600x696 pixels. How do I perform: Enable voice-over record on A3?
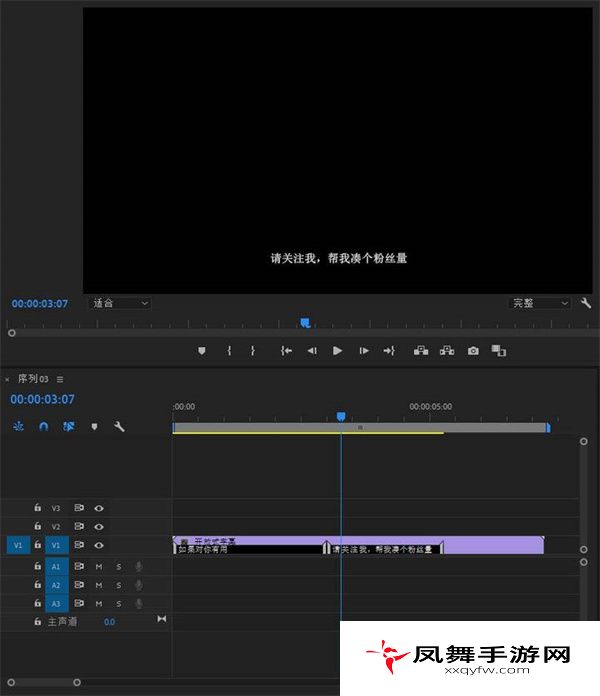click(x=139, y=604)
